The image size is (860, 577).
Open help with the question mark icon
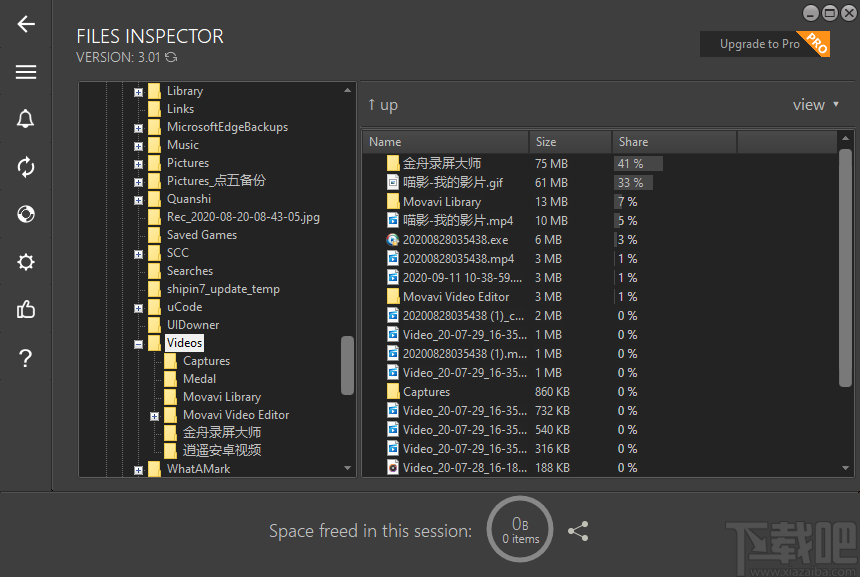(26, 358)
